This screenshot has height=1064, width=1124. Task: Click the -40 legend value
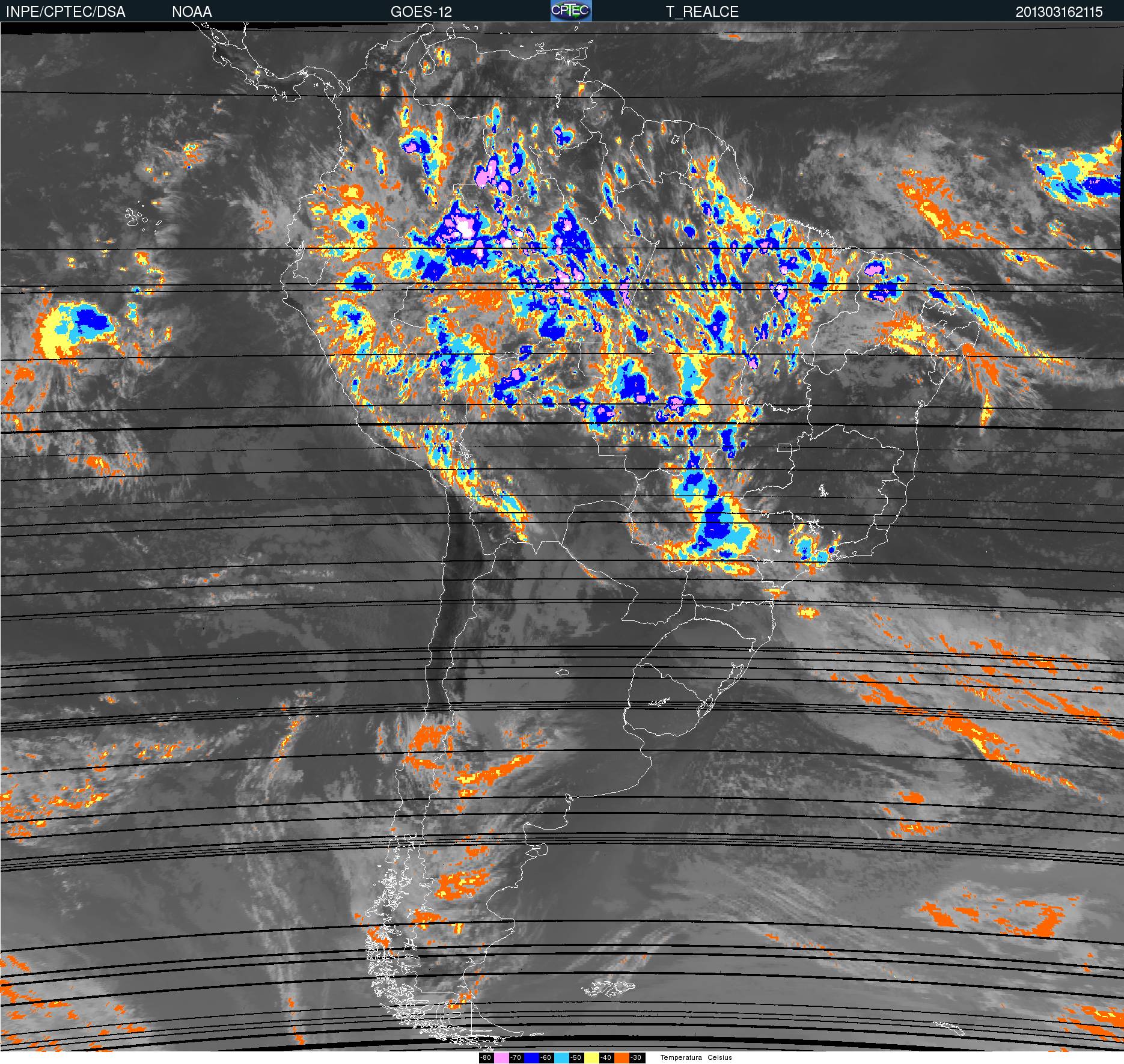coord(606,1058)
